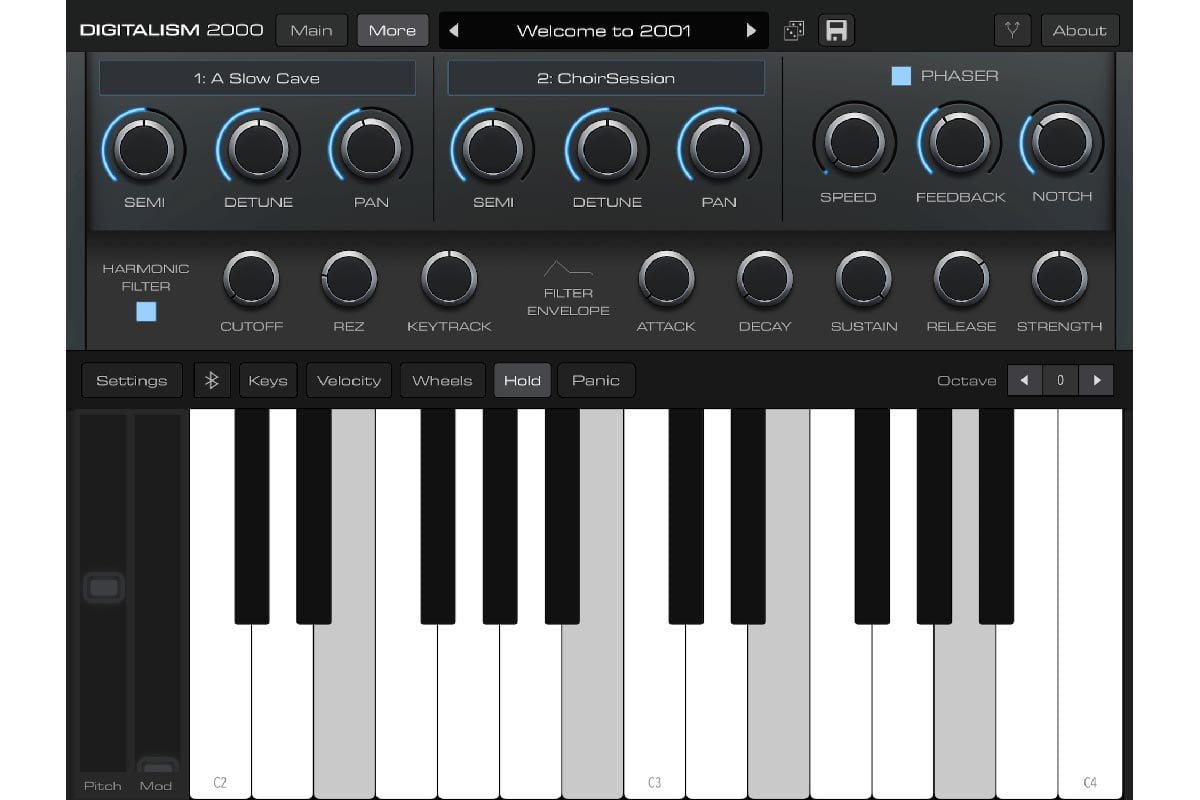Click the filter envelope shape icon
This screenshot has width=1200, height=800.
pos(568,268)
